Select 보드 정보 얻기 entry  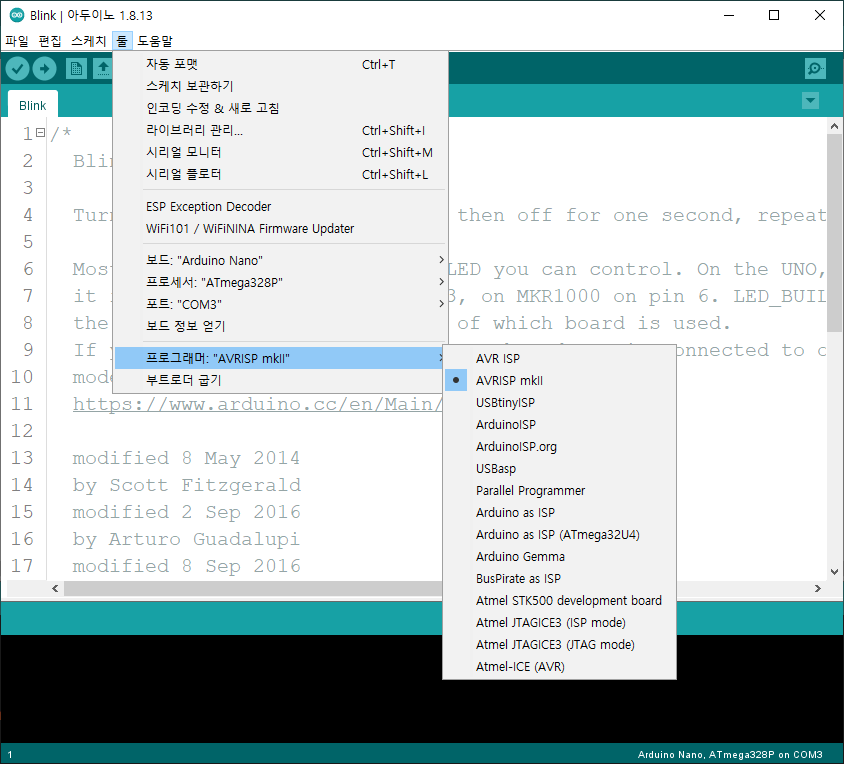click(280, 326)
